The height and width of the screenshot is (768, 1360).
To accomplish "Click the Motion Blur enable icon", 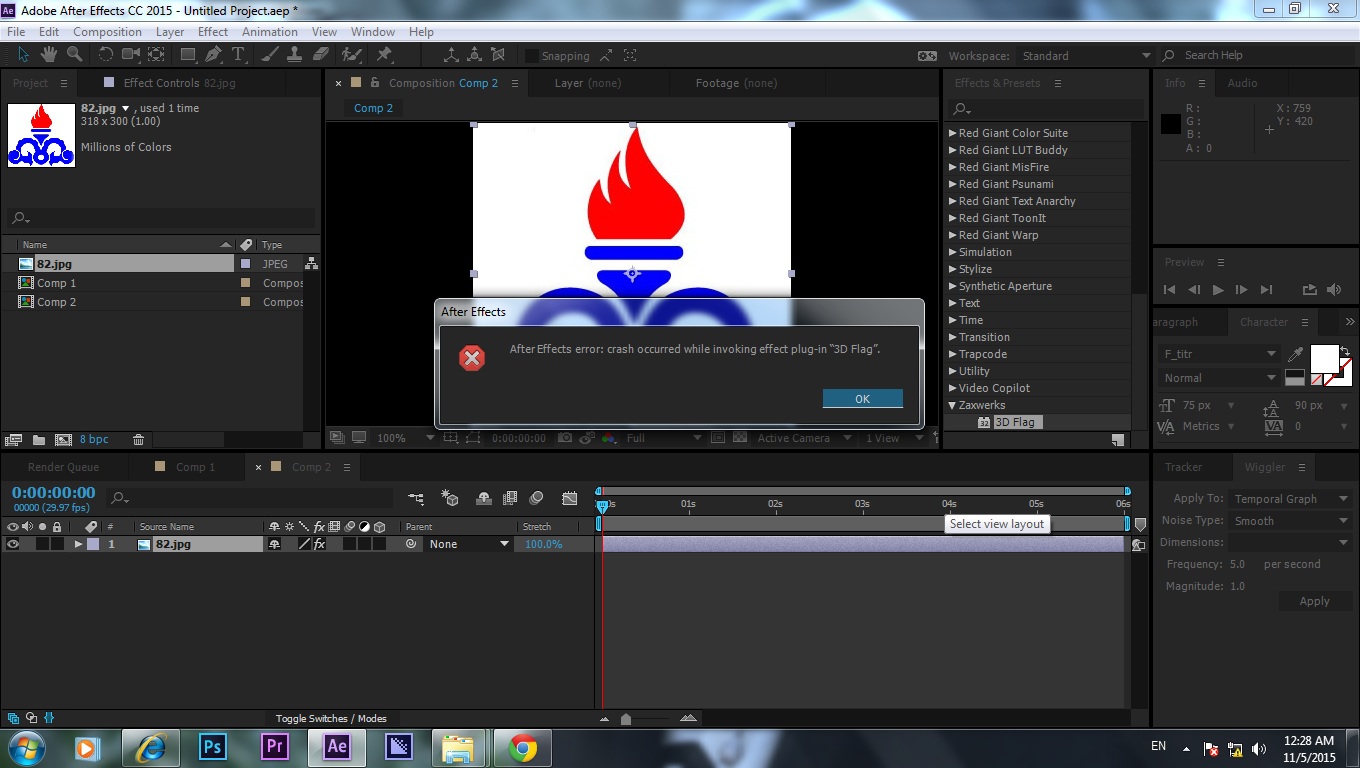I will [x=536, y=498].
